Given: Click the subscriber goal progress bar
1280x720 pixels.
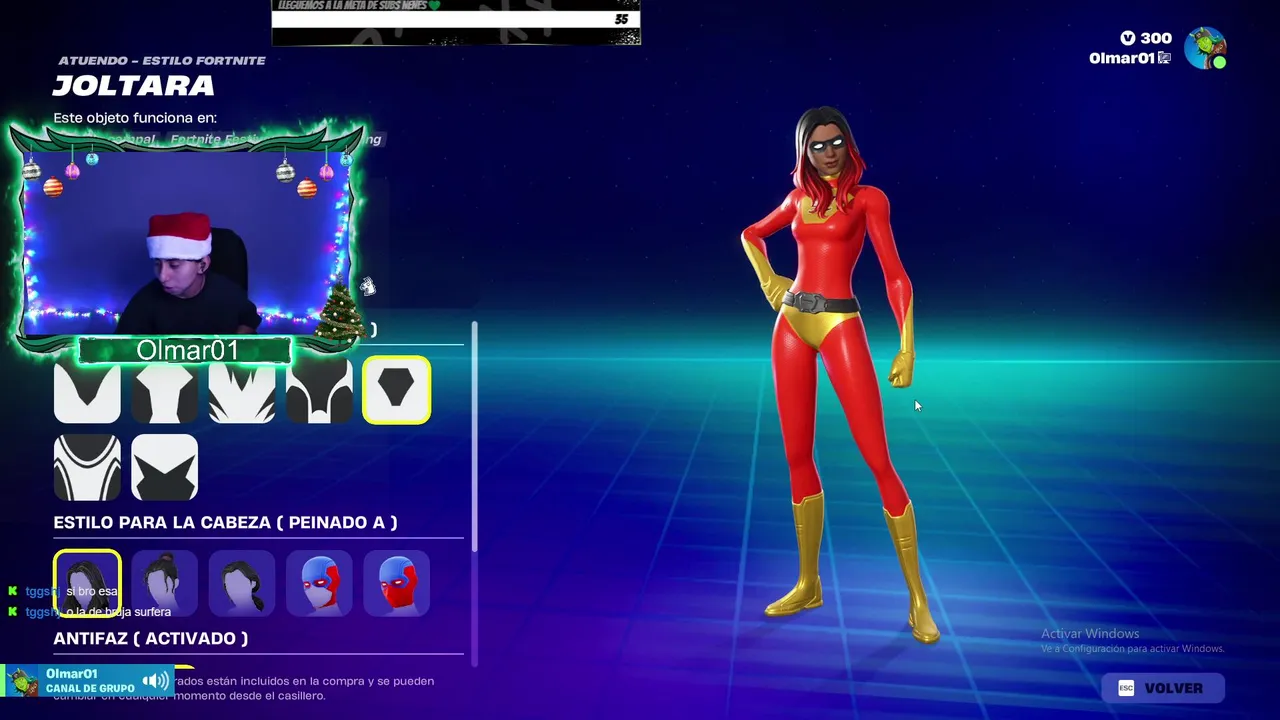Looking at the screenshot, I should click(456, 19).
